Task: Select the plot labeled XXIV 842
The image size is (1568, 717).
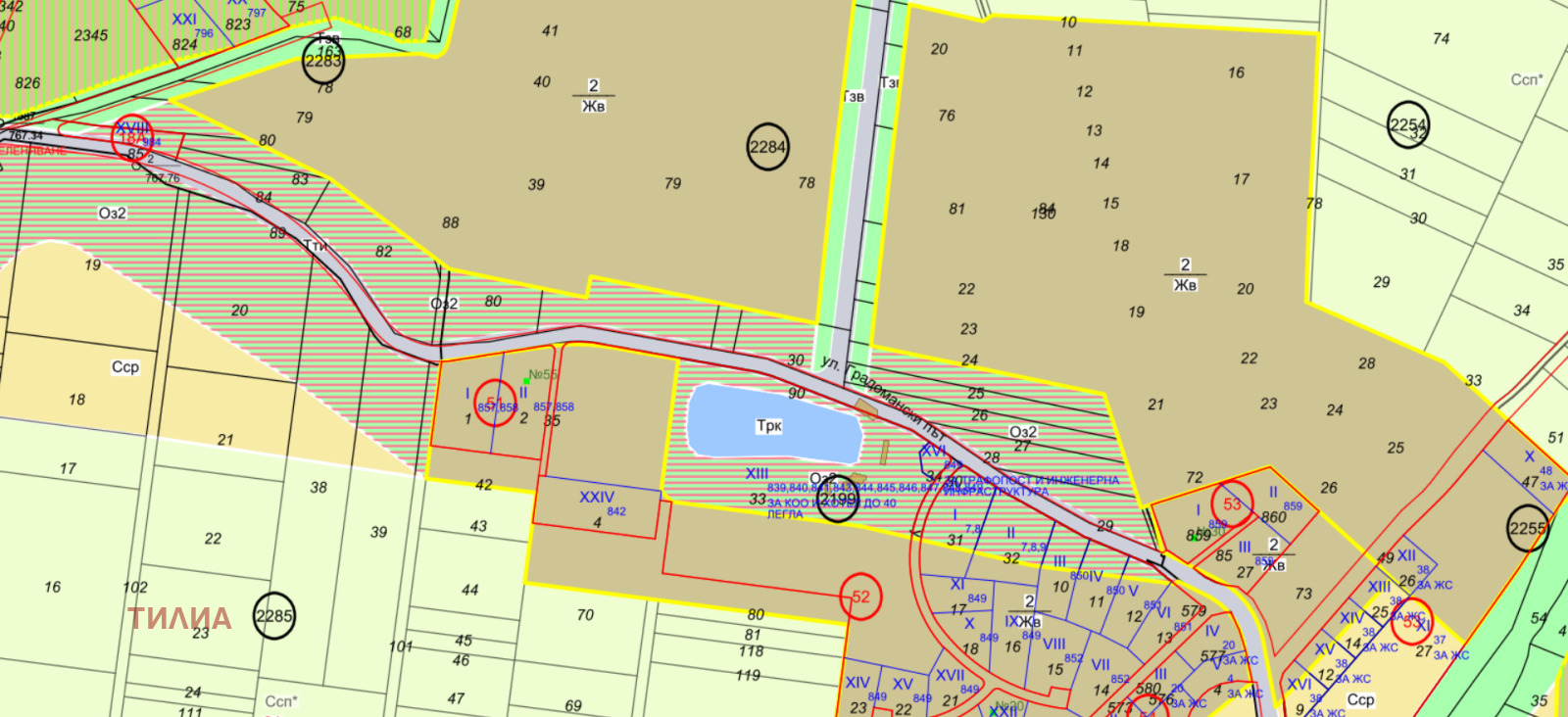Action: pos(597,503)
